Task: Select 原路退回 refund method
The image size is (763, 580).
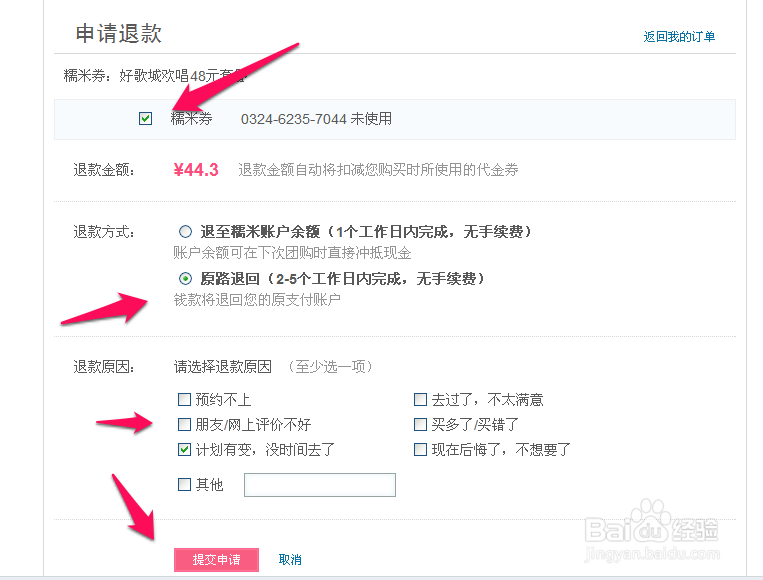Action: click(185, 279)
